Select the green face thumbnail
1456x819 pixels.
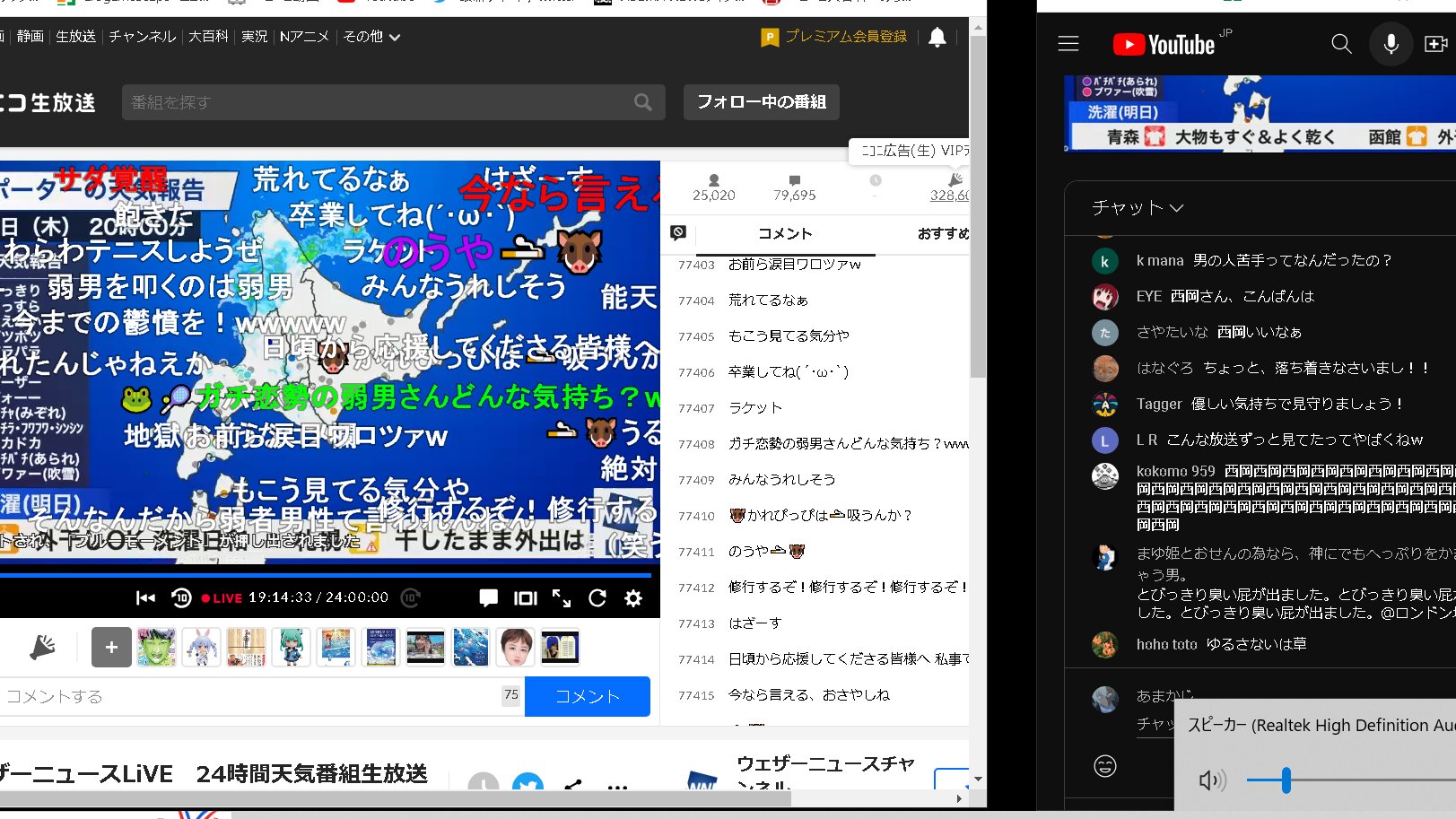tap(156, 647)
